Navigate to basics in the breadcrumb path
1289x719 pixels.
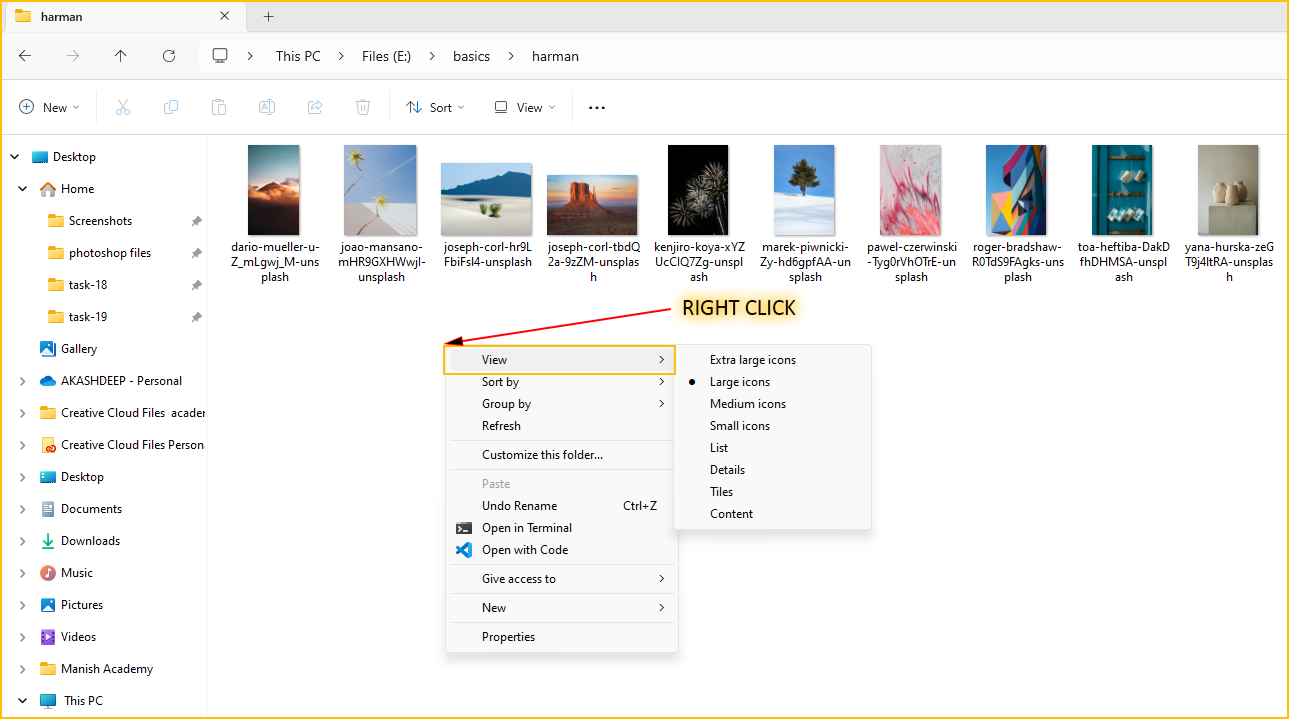click(471, 56)
